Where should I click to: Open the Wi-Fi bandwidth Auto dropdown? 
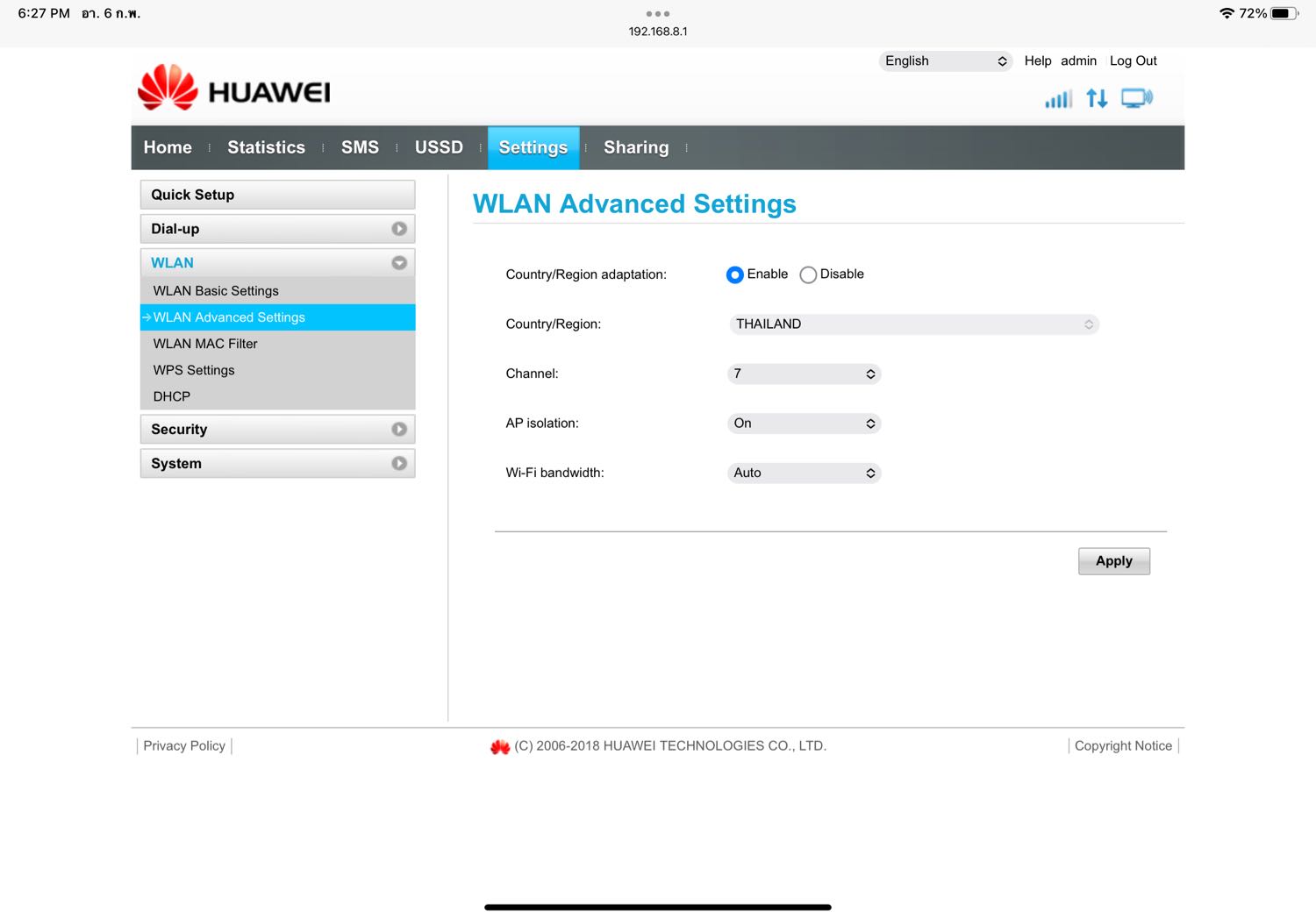804,473
